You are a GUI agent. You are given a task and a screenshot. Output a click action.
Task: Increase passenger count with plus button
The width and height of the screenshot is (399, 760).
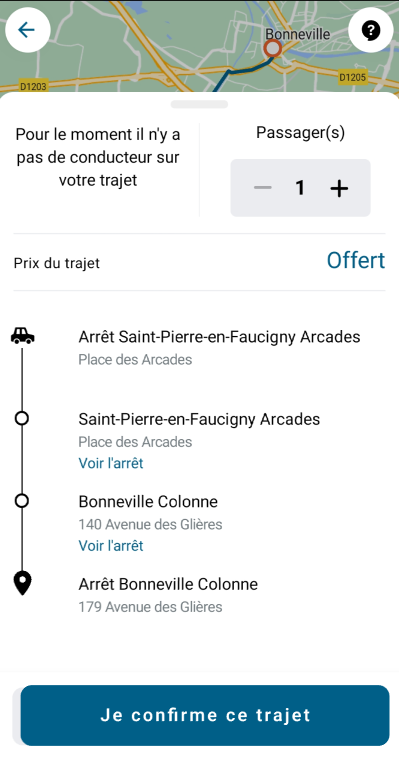[339, 188]
